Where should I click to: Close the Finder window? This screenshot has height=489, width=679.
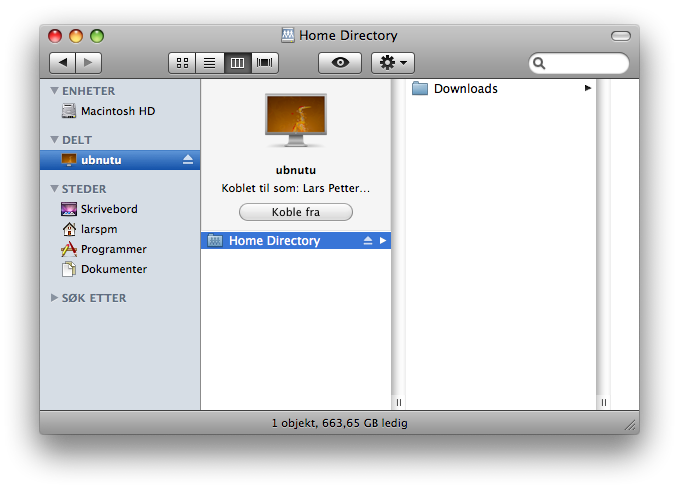pos(55,36)
